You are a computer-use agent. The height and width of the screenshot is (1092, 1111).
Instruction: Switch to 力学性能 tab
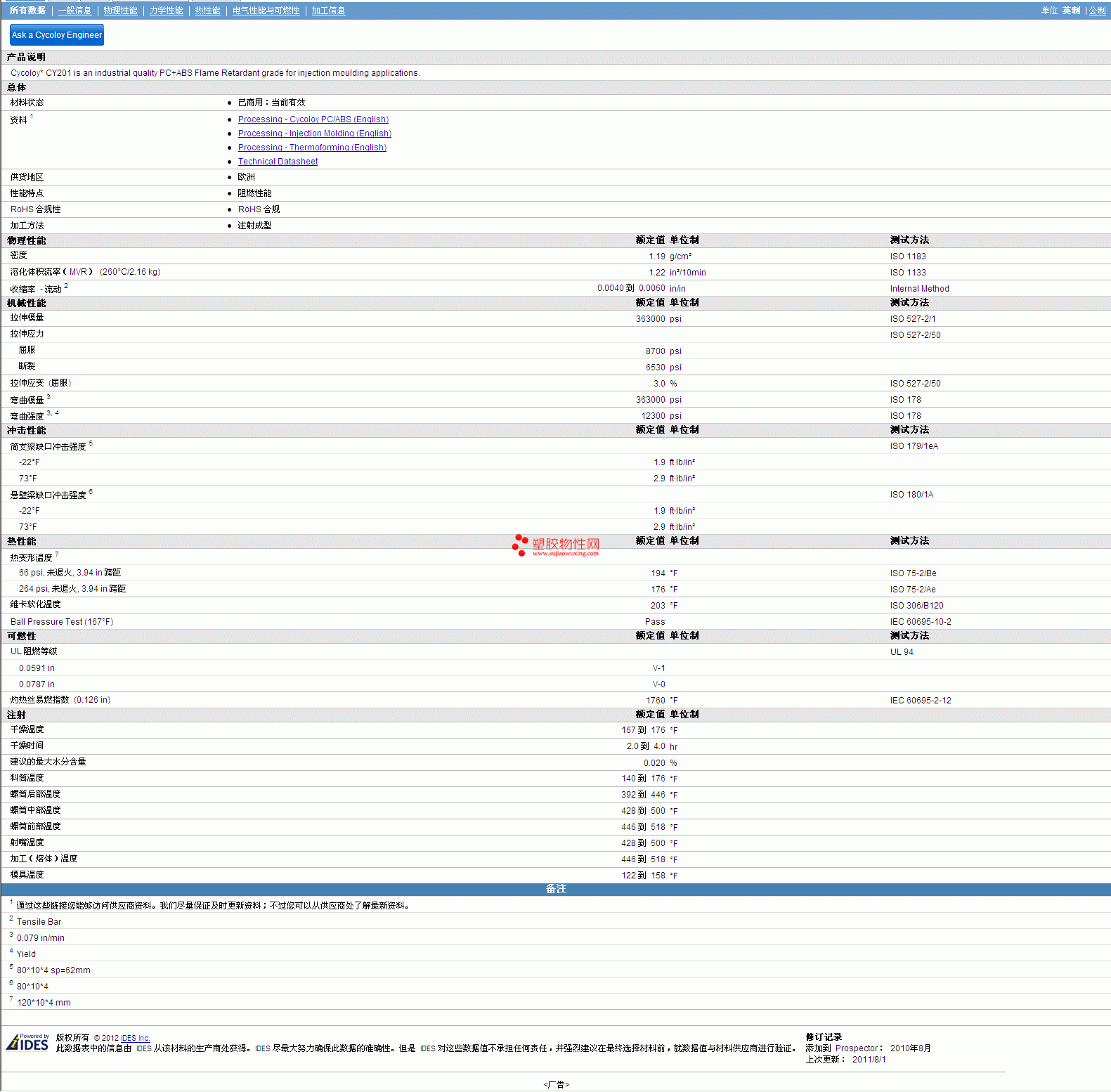(166, 11)
